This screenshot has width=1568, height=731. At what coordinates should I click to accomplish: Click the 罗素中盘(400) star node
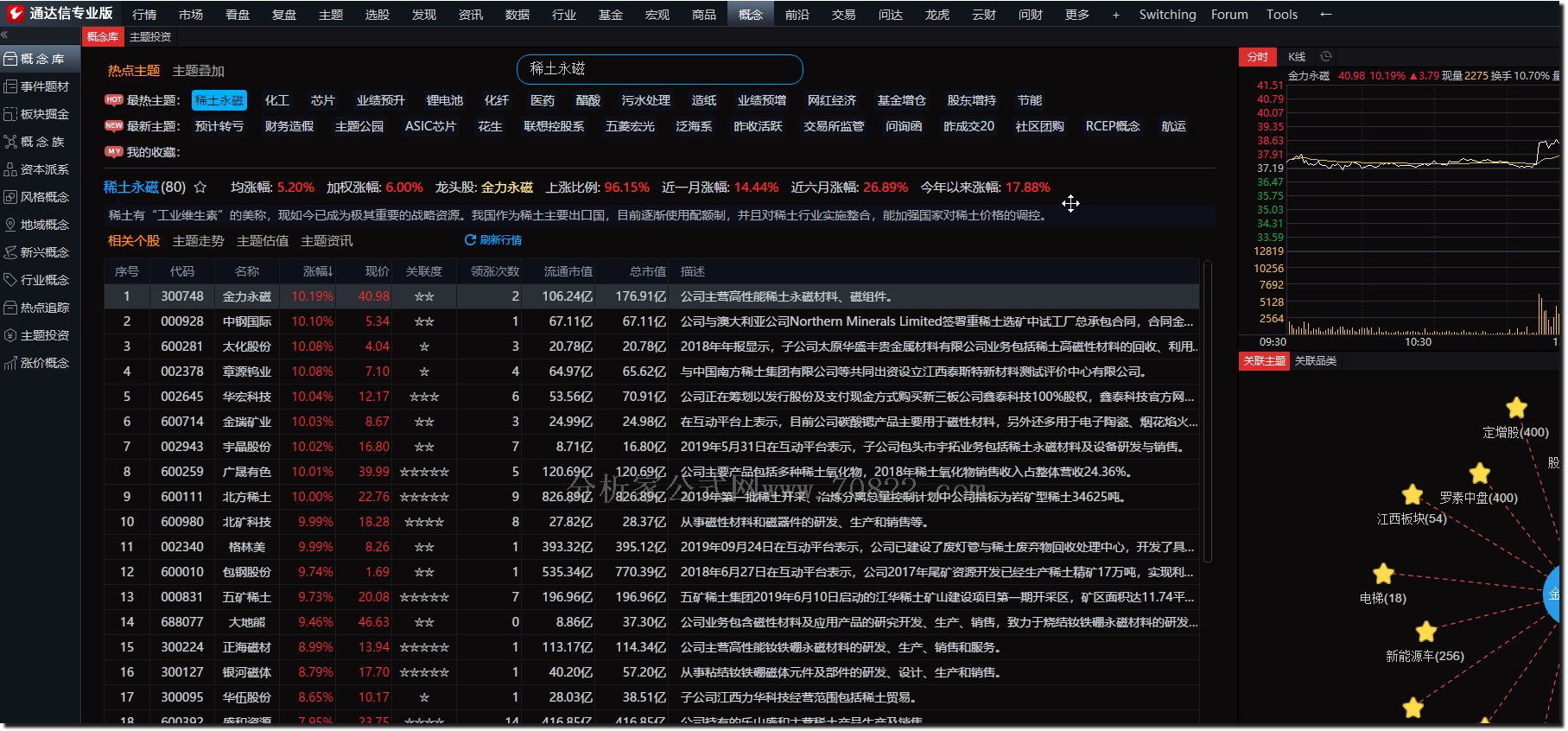[1480, 474]
